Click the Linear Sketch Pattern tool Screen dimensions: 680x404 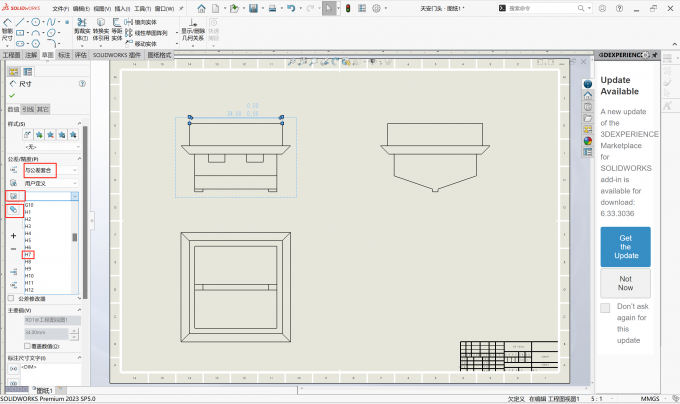tap(147, 33)
